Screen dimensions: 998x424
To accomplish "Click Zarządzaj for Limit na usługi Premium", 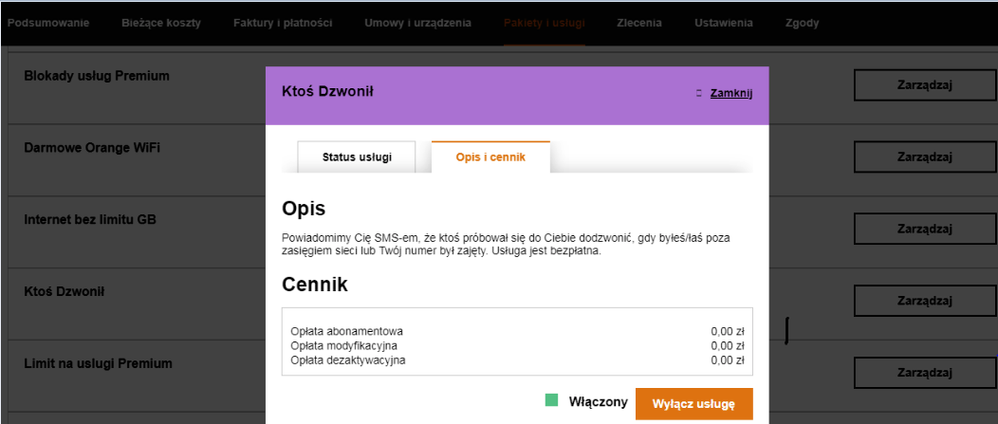I will (925, 372).
